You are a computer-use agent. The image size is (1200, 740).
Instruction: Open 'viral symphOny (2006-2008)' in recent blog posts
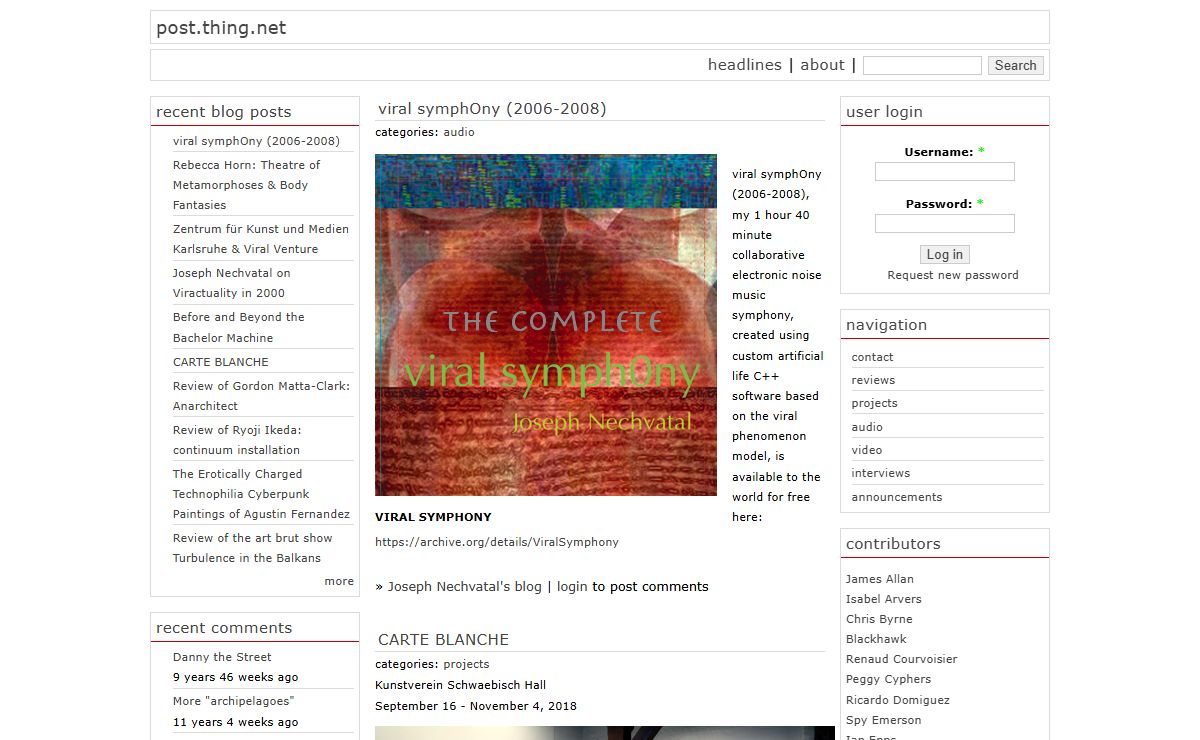tap(256, 141)
